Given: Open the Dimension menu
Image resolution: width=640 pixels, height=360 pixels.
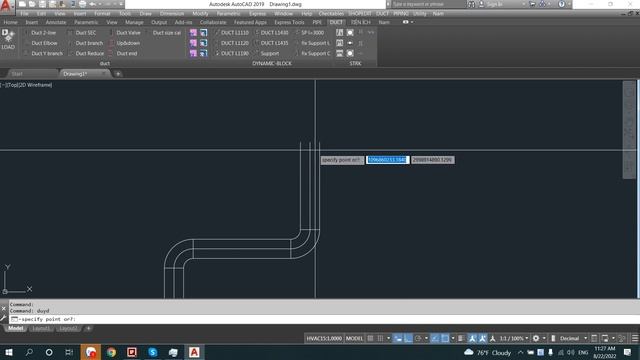Looking at the screenshot, I should point(172,13).
